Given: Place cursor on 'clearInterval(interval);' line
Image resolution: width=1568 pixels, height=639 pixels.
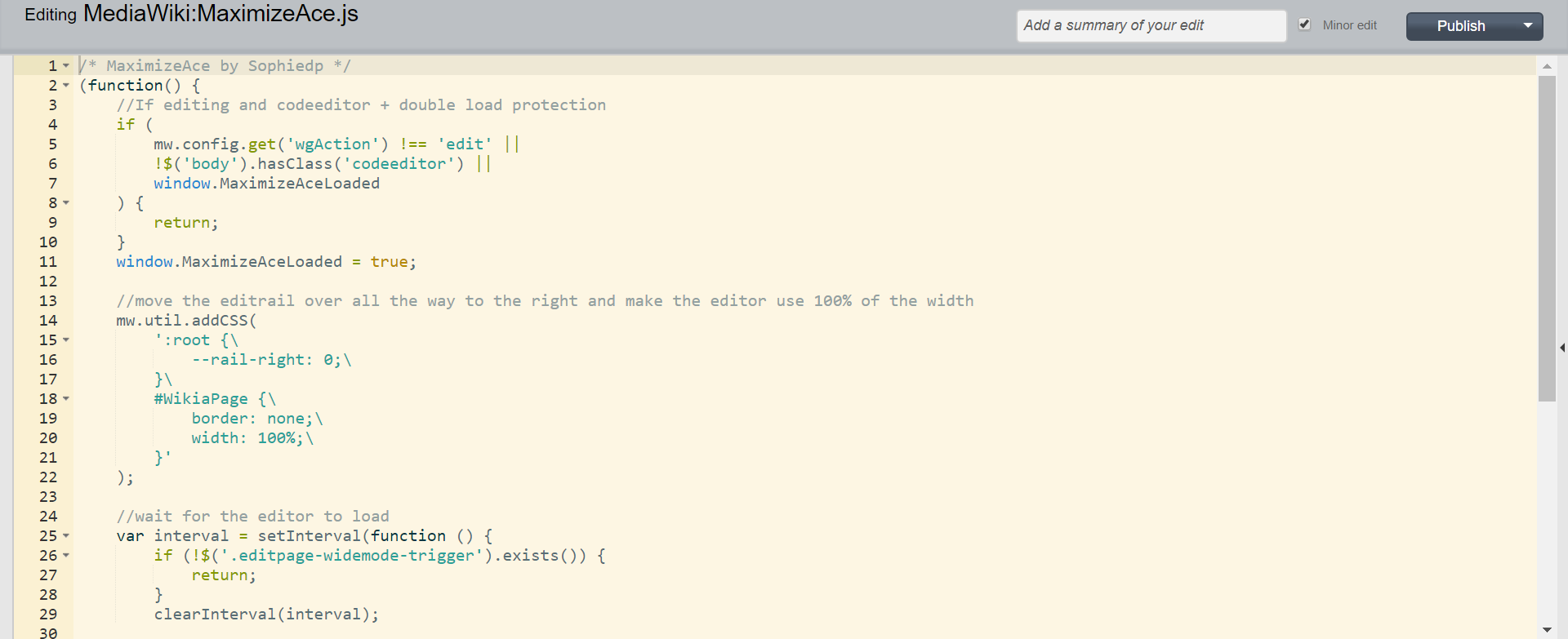Looking at the screenshot, I should pos(266,615).
